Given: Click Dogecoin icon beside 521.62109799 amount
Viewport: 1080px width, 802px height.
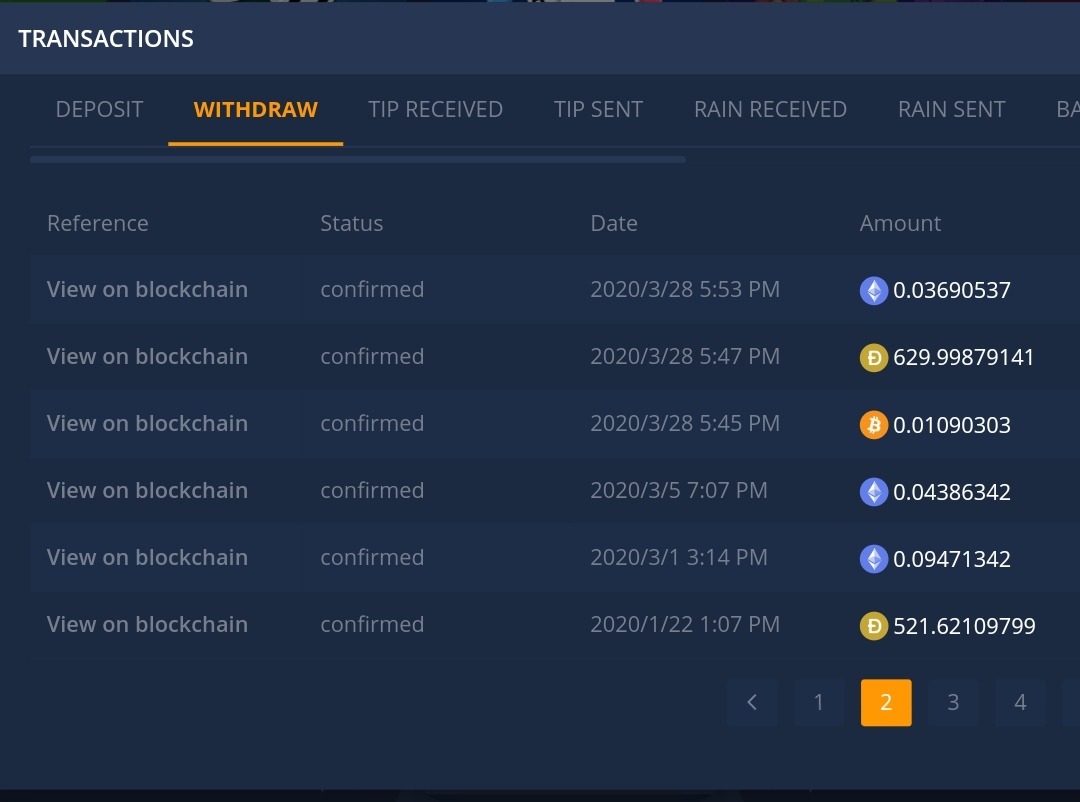Looking at the screenshot, I should coord(874,626).
